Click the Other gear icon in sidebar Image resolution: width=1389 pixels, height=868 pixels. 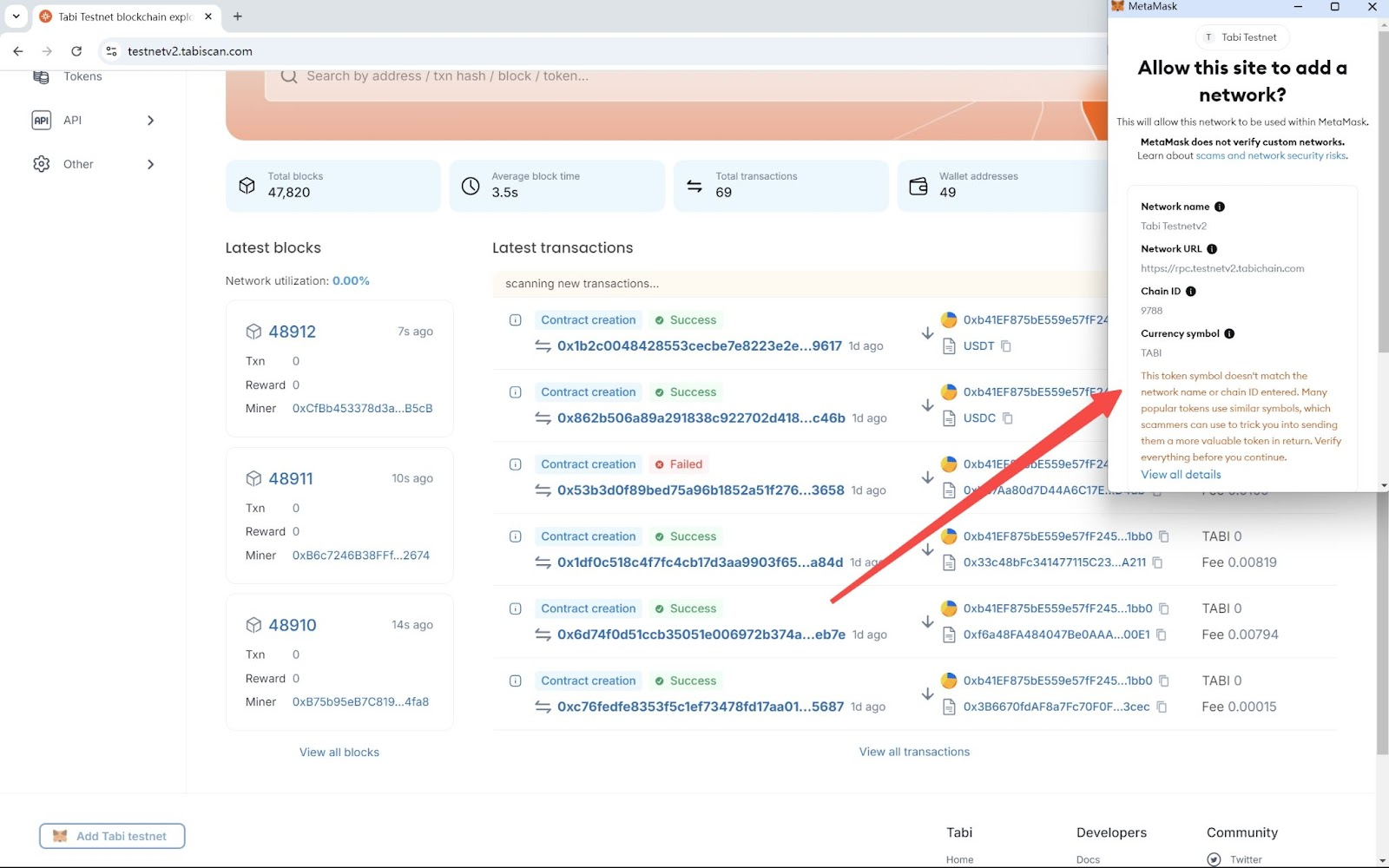click(x=42, y=164)
